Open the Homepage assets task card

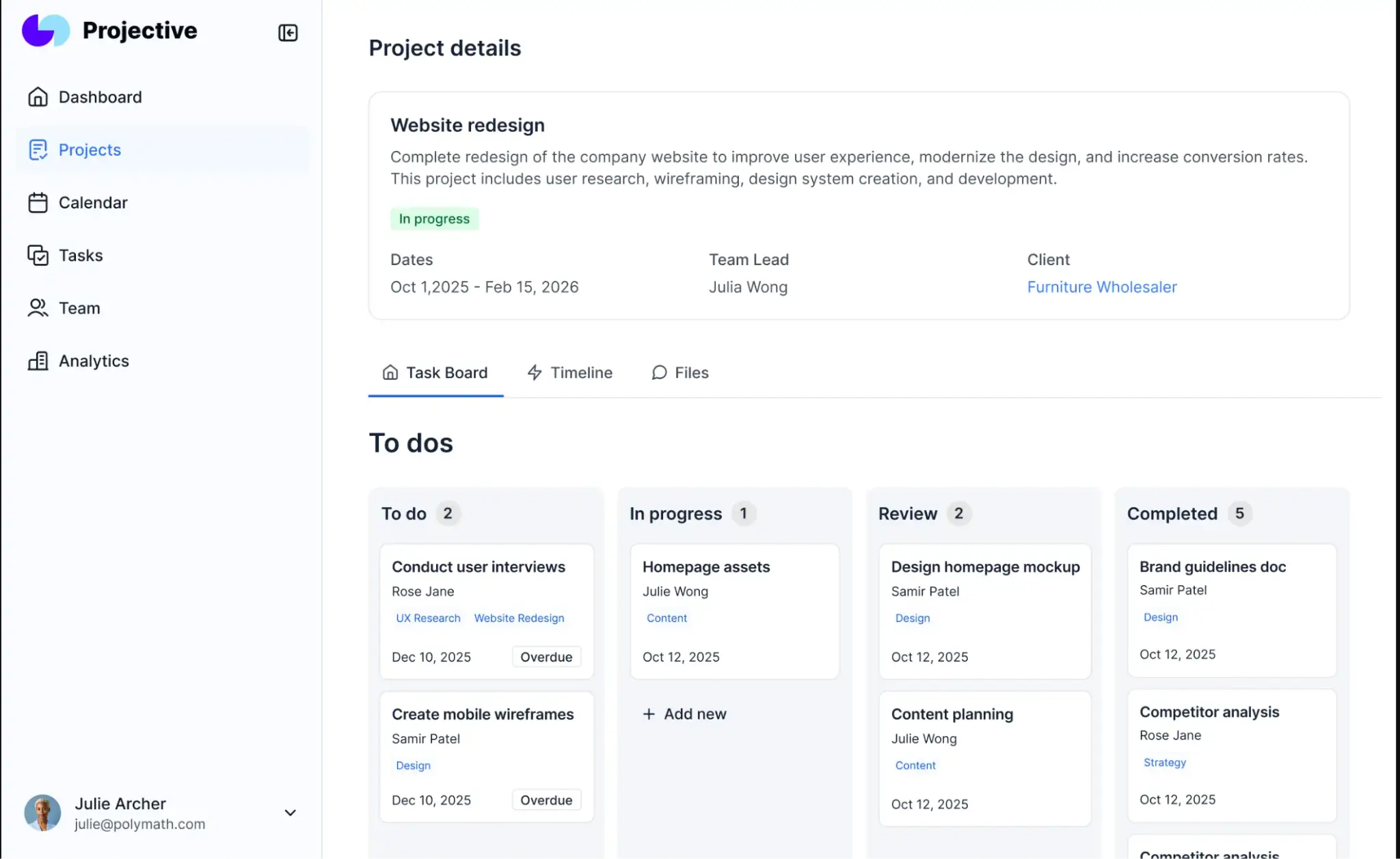pos(735,612)
